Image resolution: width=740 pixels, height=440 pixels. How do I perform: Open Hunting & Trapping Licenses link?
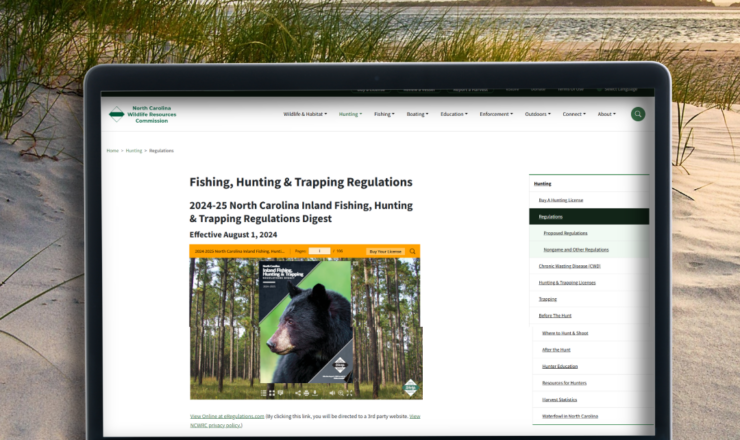pos(567,283)
